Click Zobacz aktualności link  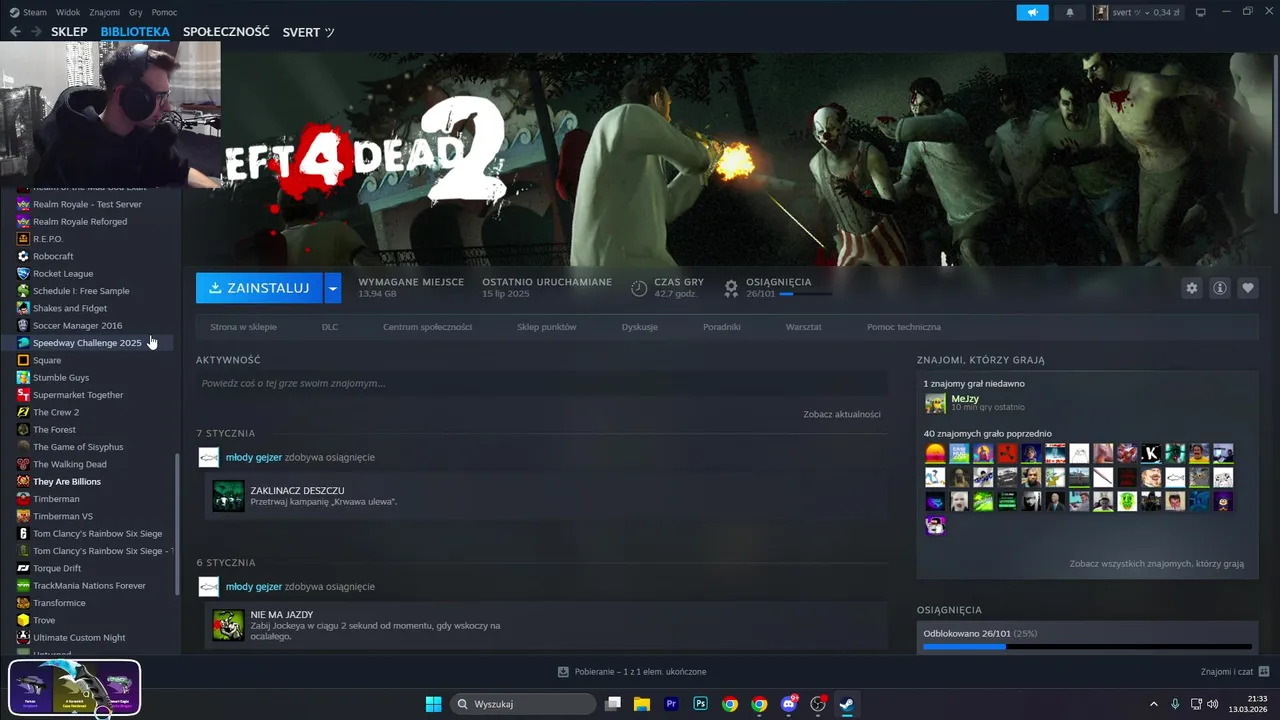(842, 414)
